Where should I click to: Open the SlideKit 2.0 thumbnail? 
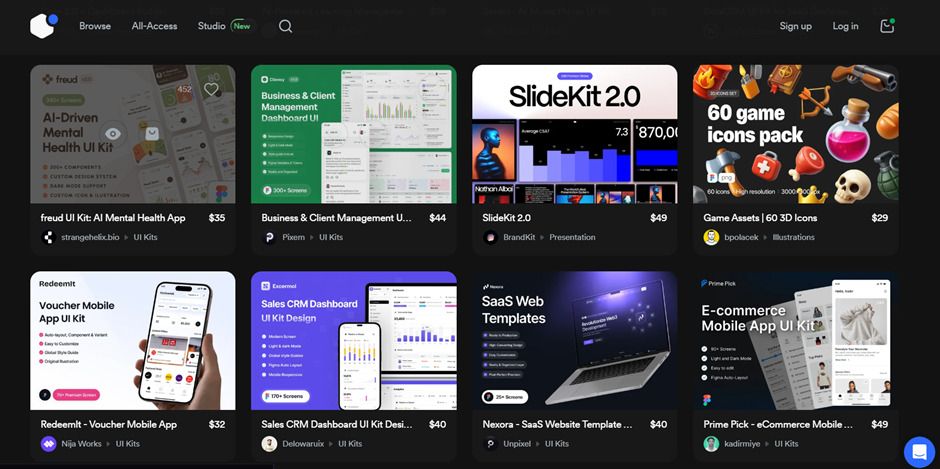(574, 134)
